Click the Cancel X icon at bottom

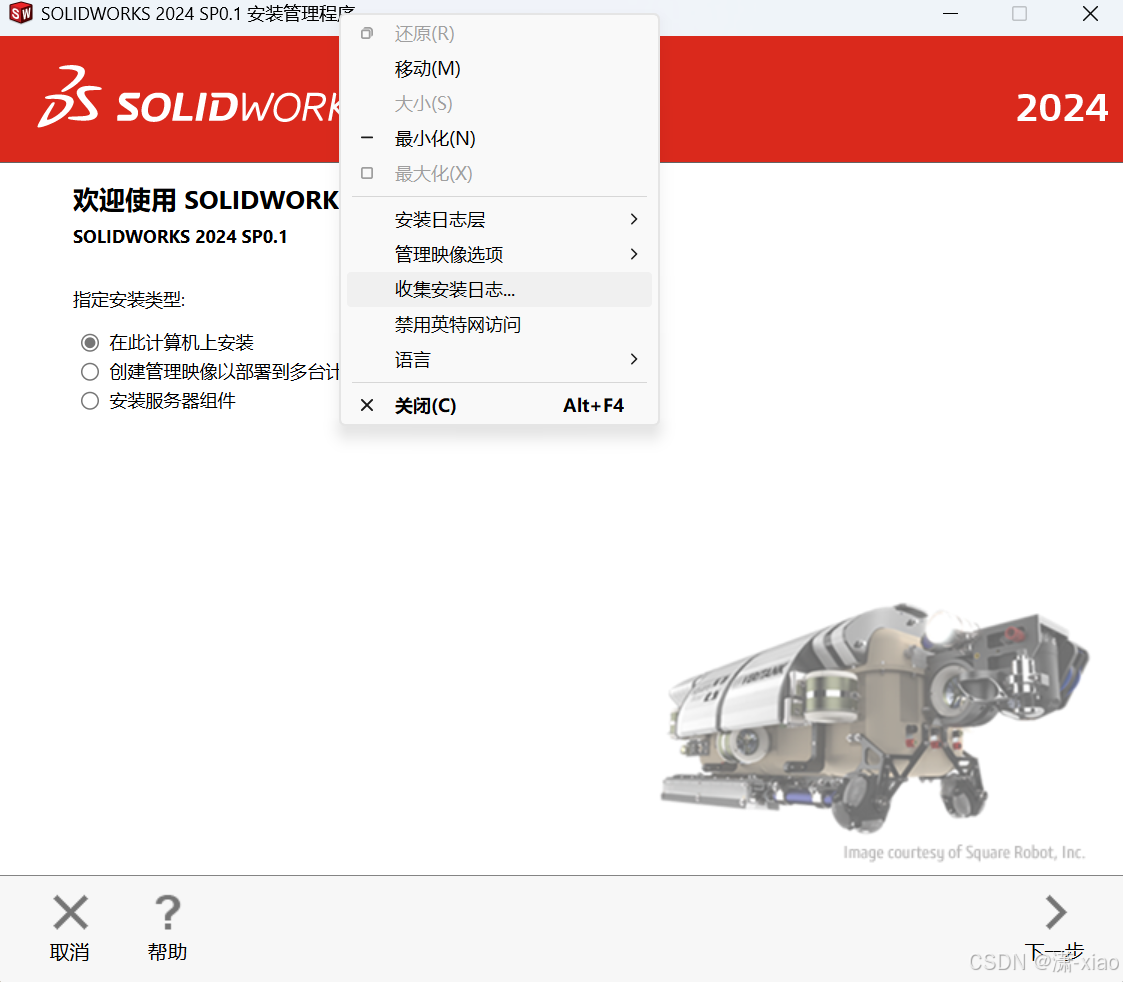[x=70, y=913]
